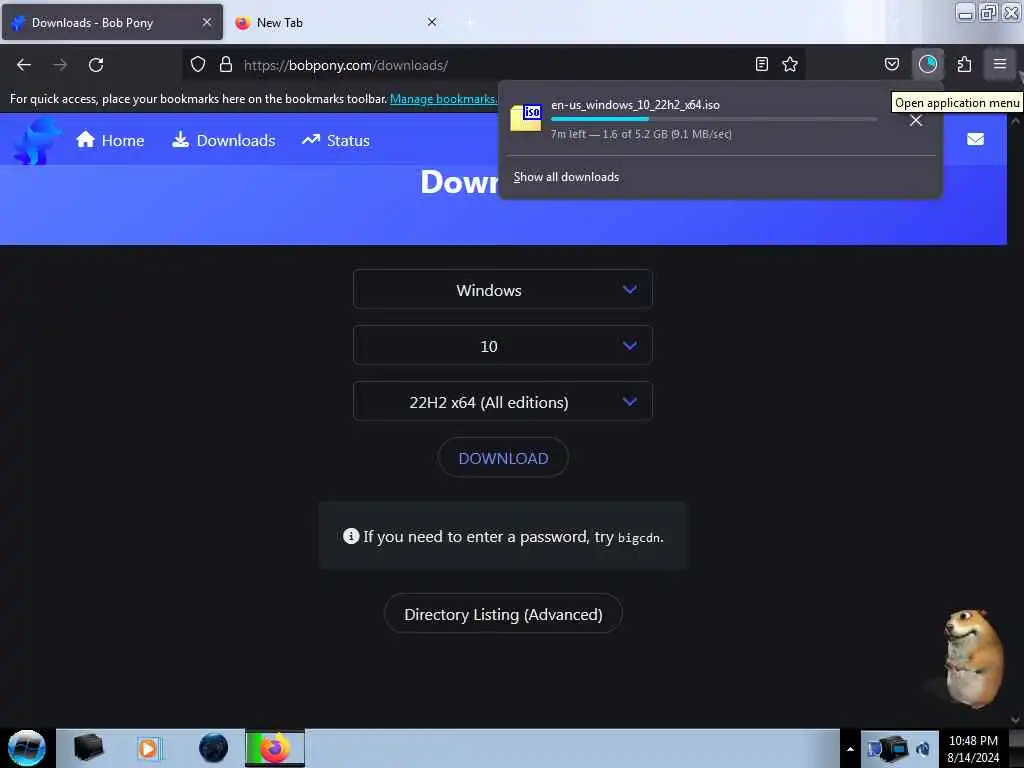Close the New Tab tab
Image resolution: width=1024 pixels, height=768 pixels.
click(x=432, y=22)
